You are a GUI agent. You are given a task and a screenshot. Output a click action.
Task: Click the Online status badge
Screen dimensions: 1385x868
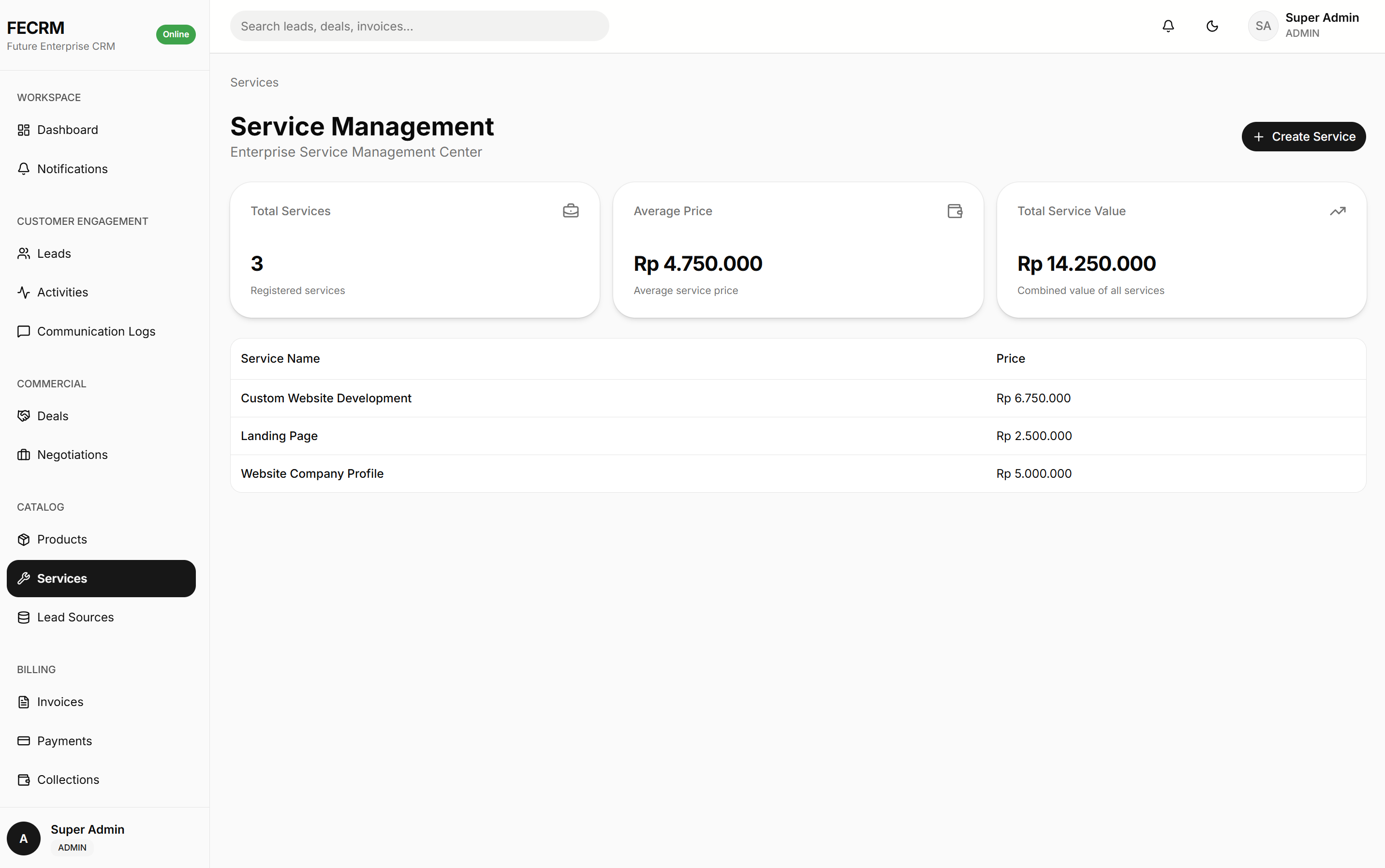pos(176,34)
